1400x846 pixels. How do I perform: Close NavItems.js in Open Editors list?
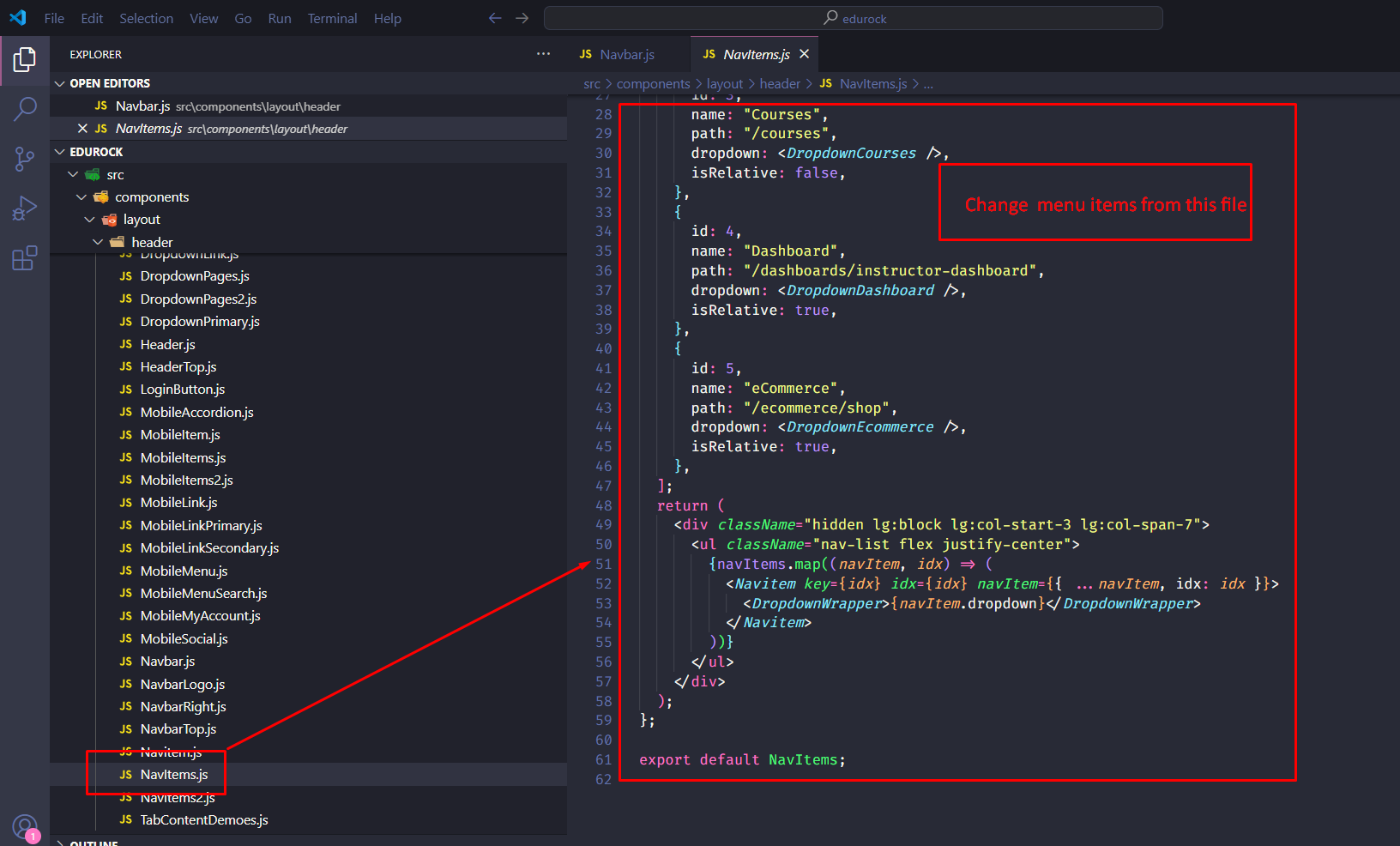click(82, 129)
